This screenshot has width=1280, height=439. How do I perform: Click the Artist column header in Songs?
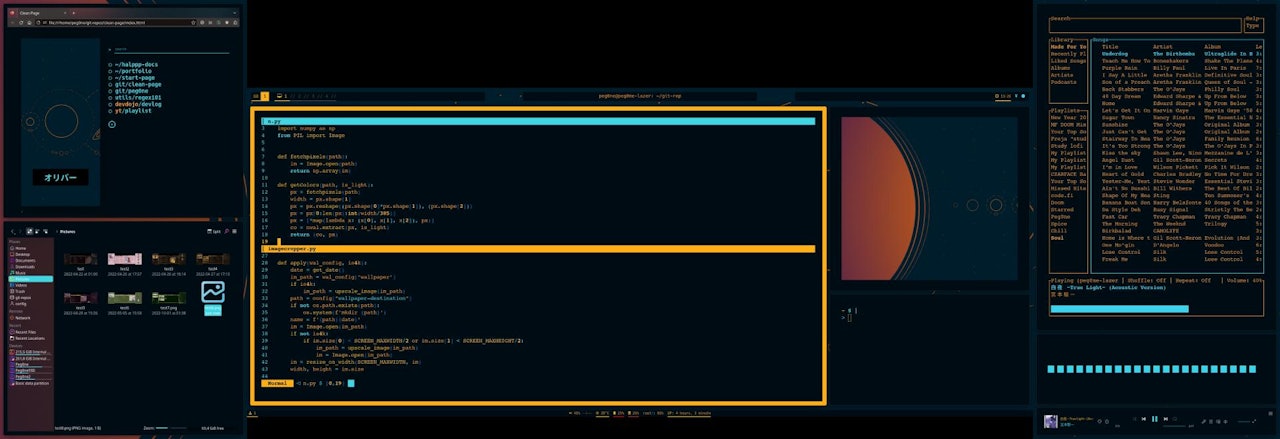[1163, 47]
